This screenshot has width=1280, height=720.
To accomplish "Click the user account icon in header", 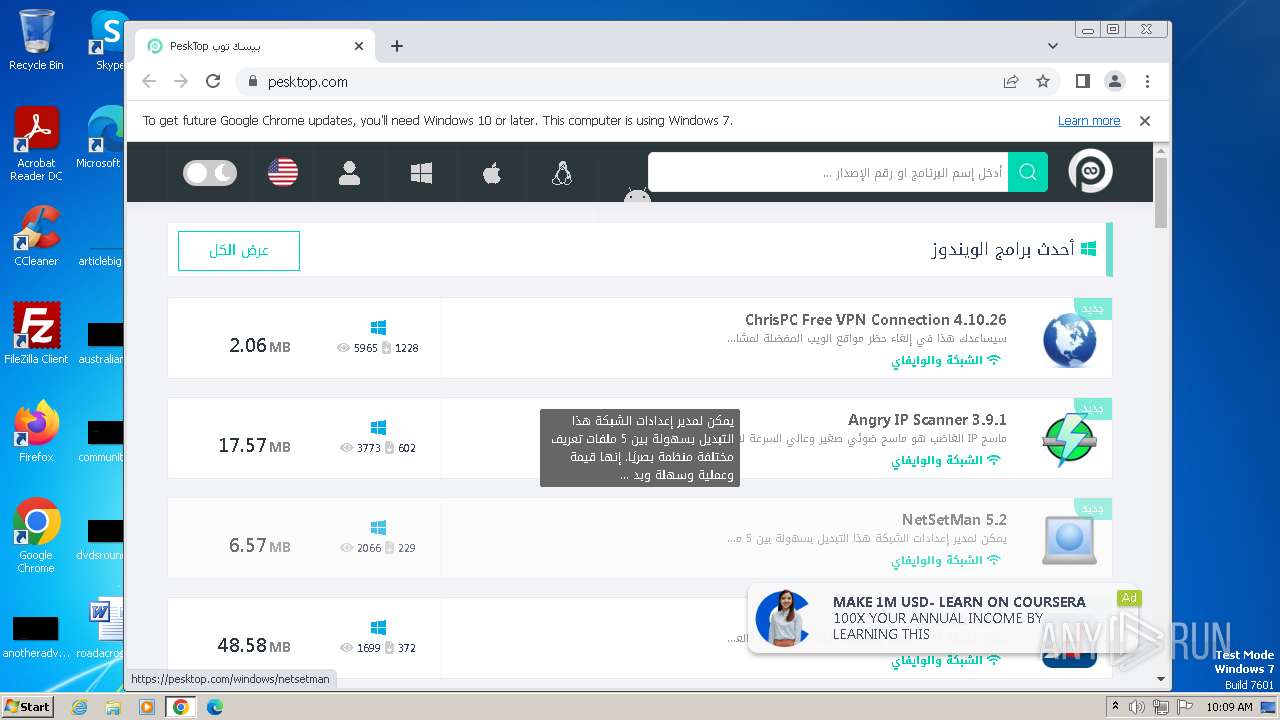I will 349,173.
